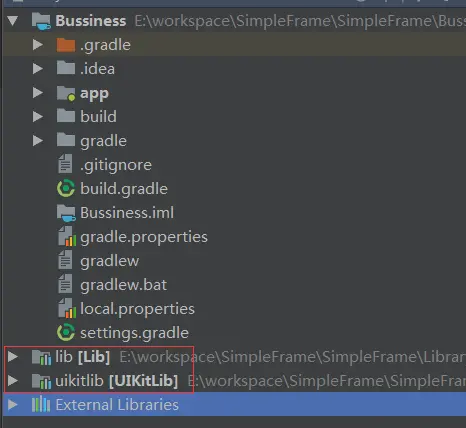
Task: Select the gradlew.bat file name
Action: point(124,285)
